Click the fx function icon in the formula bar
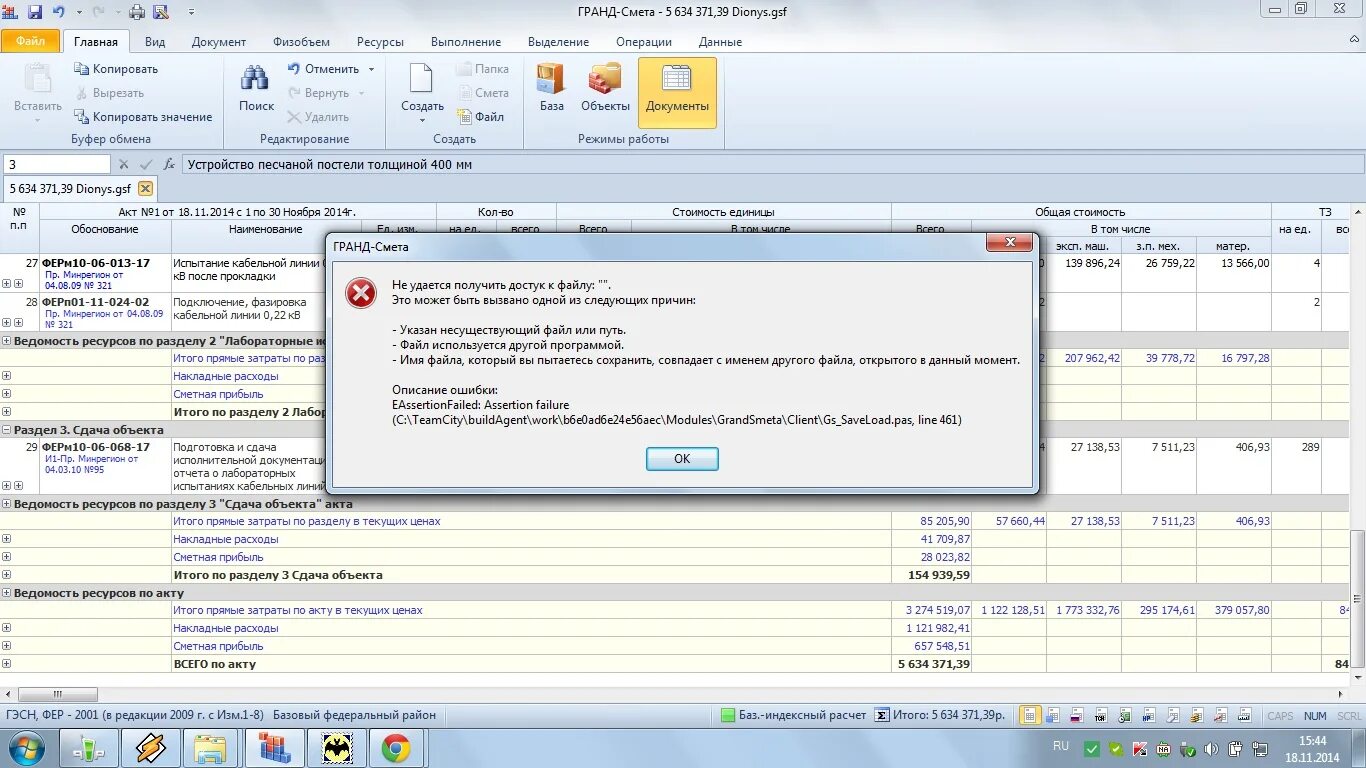This screenshot has width=1366, height=768. click(169, 164)
